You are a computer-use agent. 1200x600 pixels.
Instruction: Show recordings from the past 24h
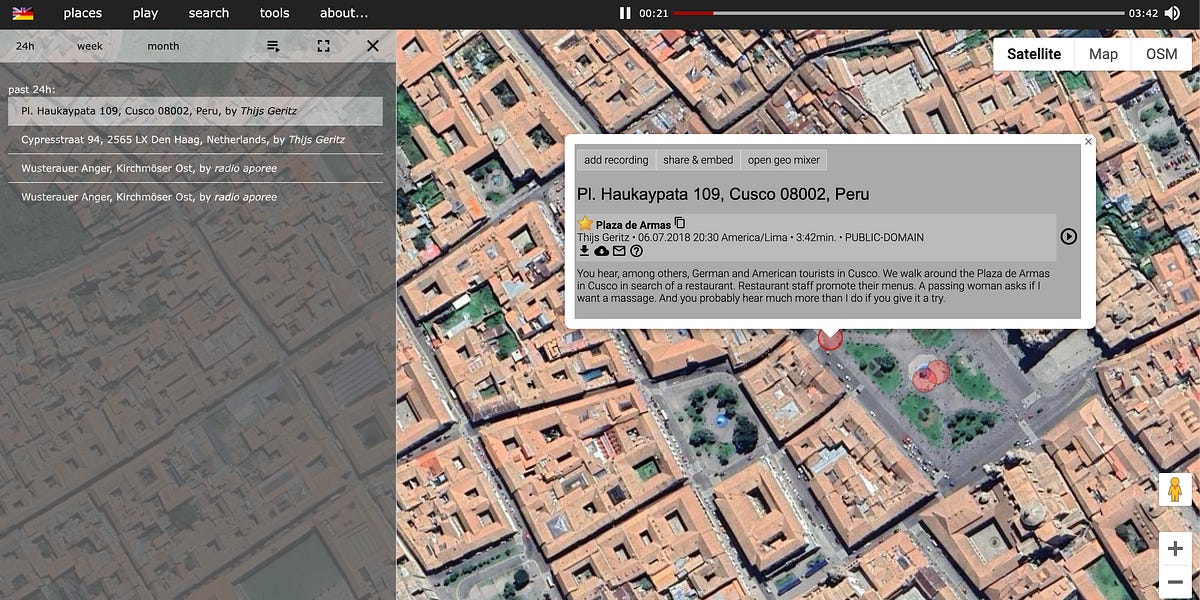pos(26,46)
